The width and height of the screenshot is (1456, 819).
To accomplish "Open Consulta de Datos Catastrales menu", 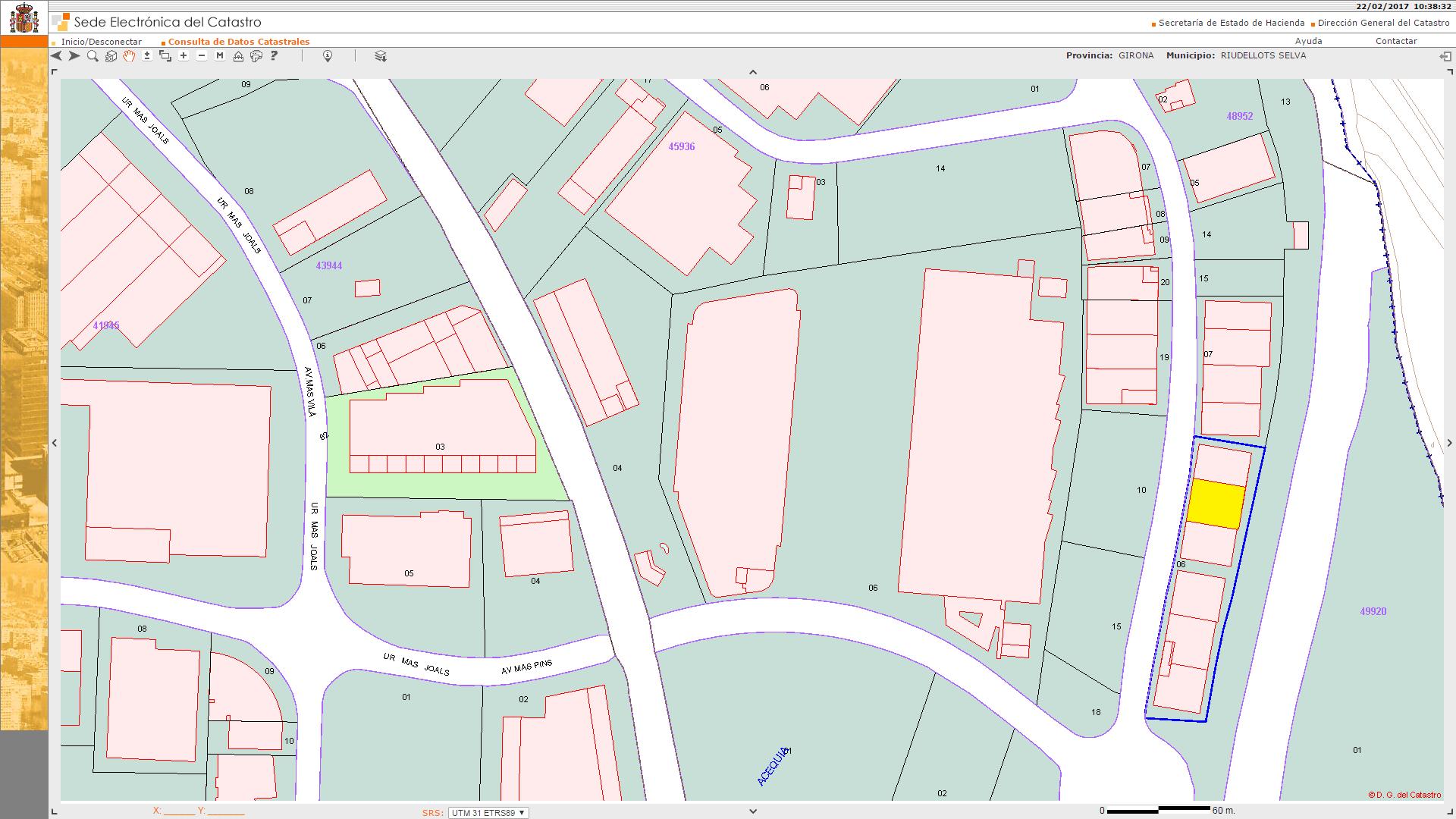I will [238, 42].
